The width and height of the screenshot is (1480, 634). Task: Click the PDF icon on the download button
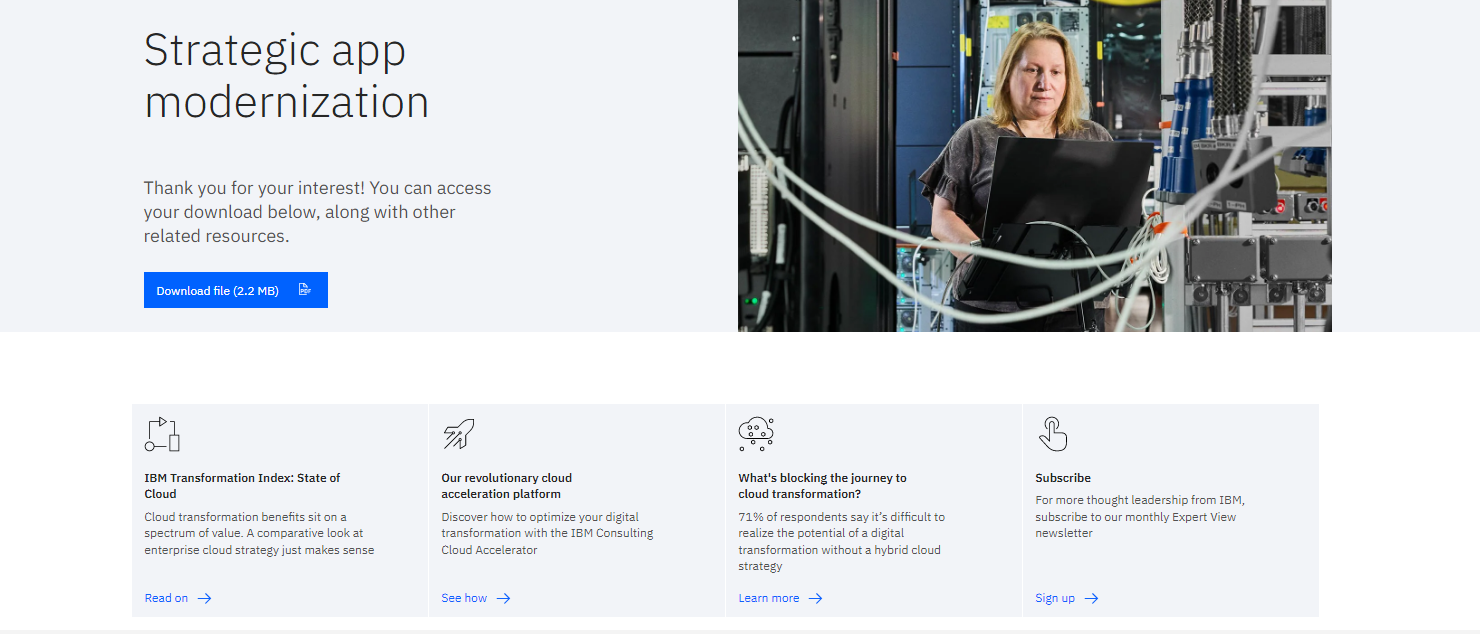pyautogui.click(x=305, y=290)
